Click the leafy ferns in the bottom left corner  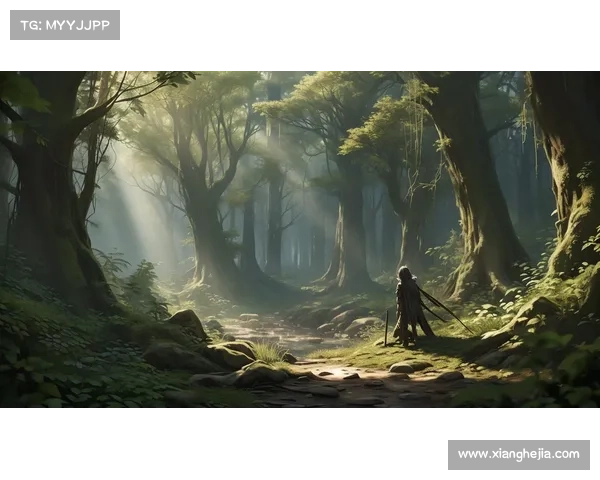tap(40, 370)
